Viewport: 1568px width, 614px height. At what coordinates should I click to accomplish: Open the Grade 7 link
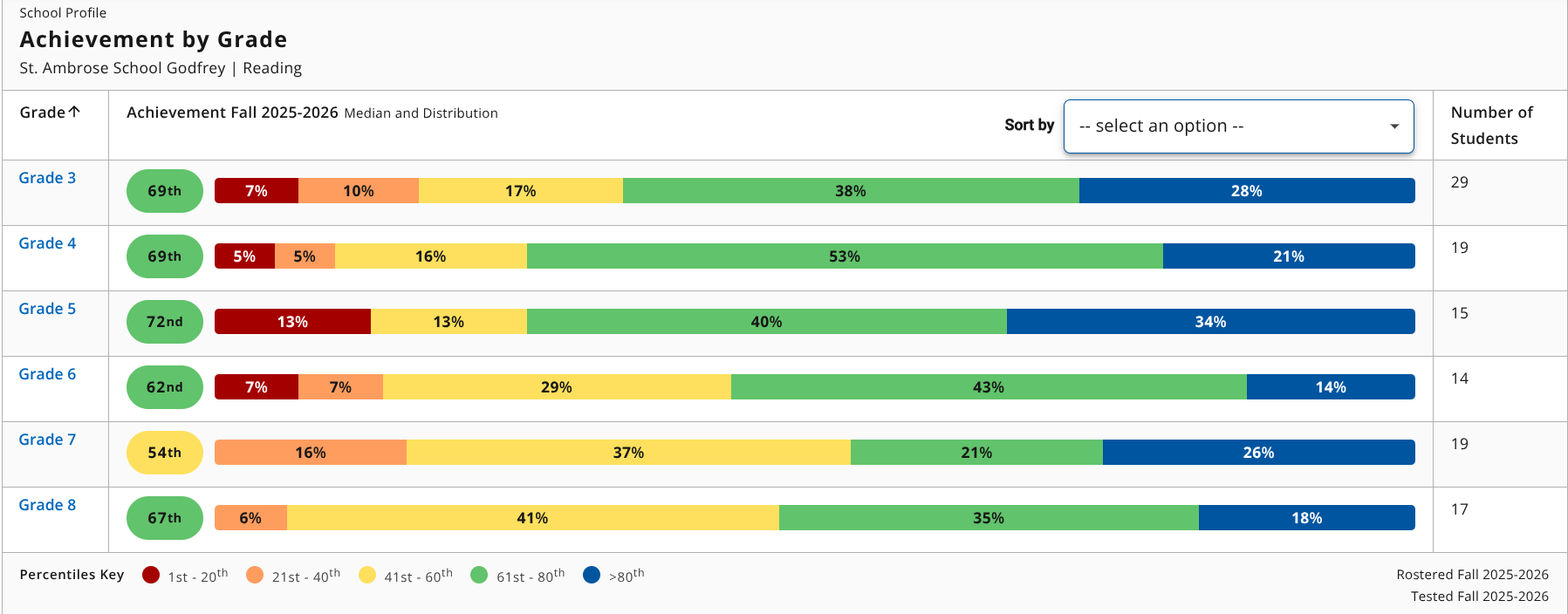click(47, 440)
